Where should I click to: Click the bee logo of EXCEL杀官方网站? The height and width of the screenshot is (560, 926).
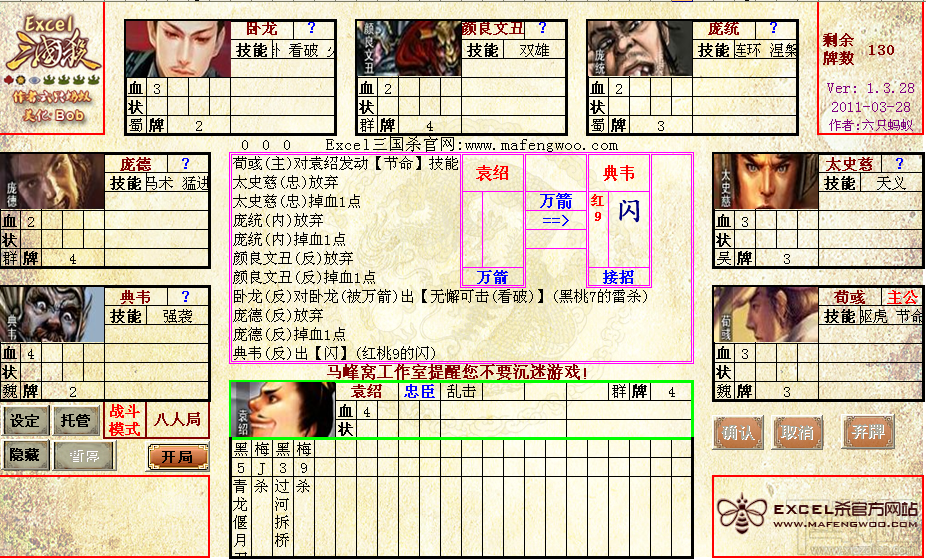point(744,513)
